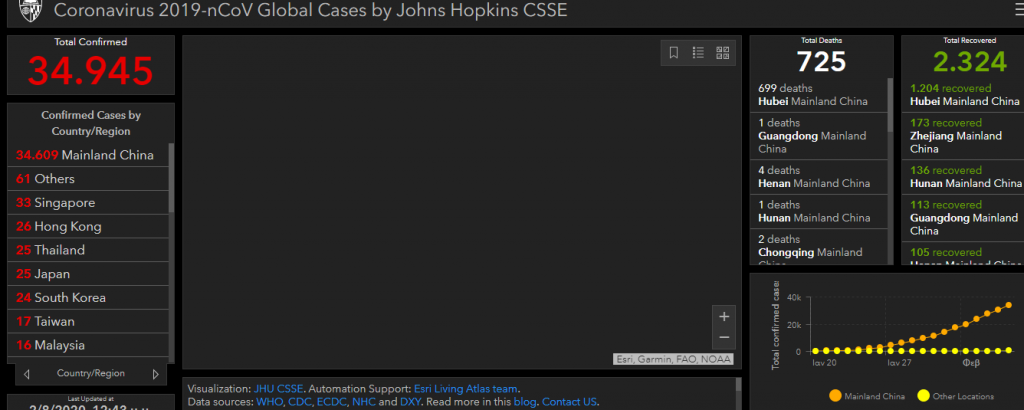Show the map legend list icon
Screen dimensions: 1024x410
point(698,52)
